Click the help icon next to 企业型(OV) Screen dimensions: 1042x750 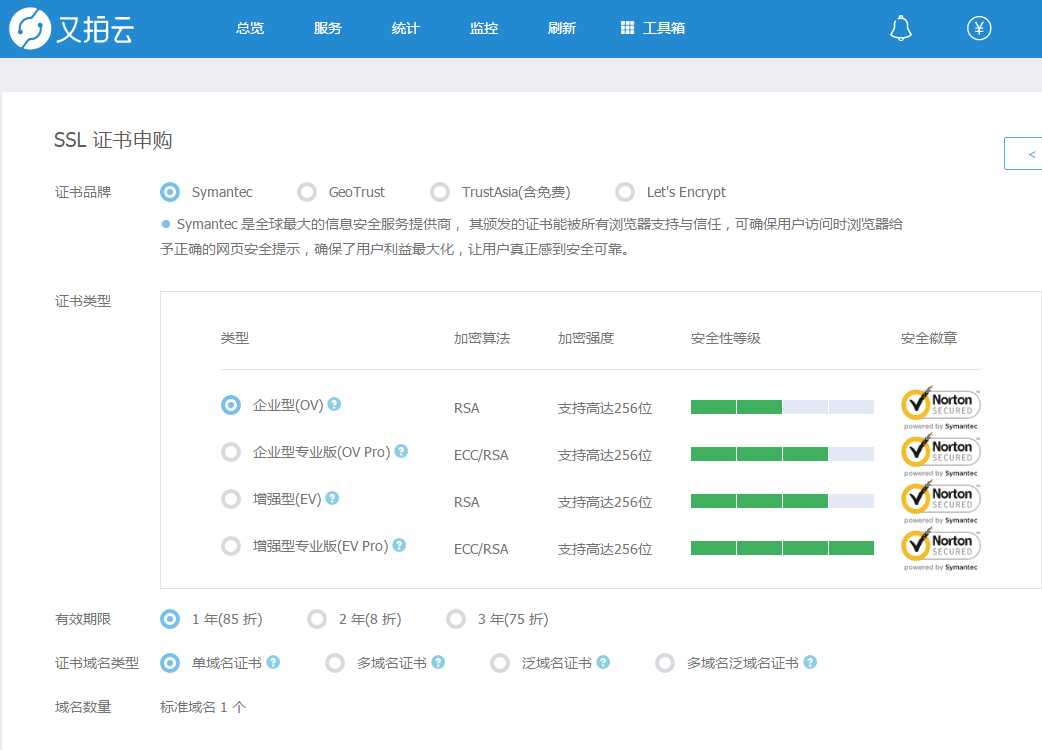pos(334,404)
